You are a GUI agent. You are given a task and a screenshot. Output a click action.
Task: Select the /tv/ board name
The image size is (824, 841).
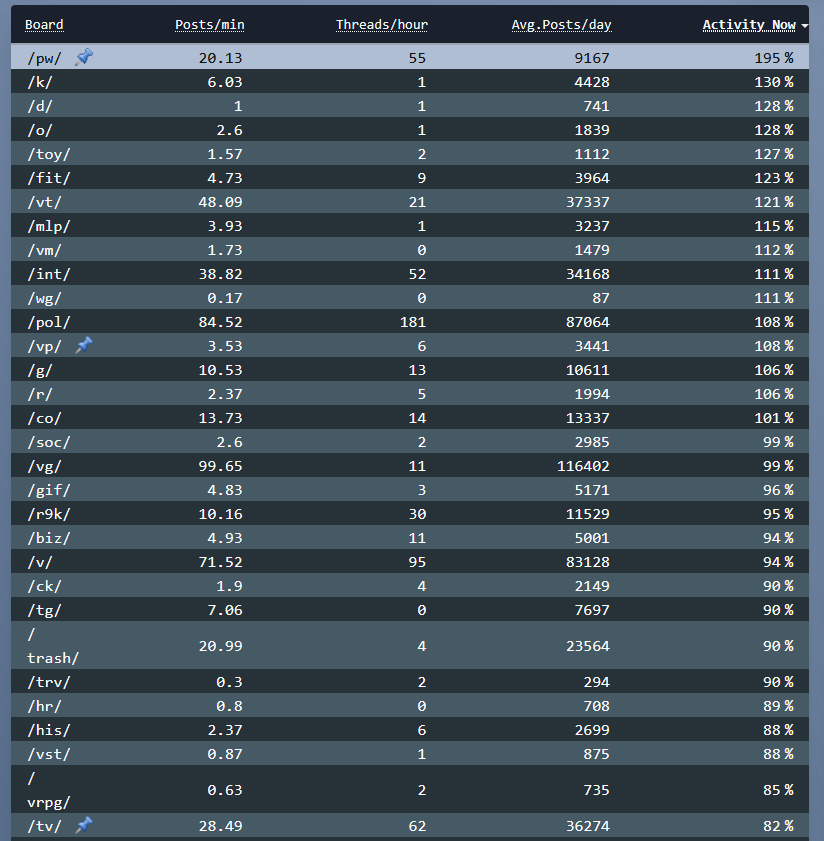pyautogui.click(x=45, y=826)
